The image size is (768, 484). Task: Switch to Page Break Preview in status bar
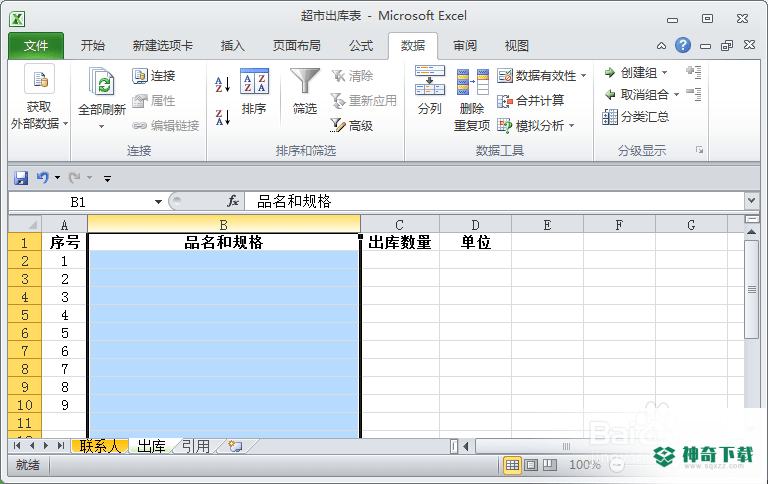point(550,465)
